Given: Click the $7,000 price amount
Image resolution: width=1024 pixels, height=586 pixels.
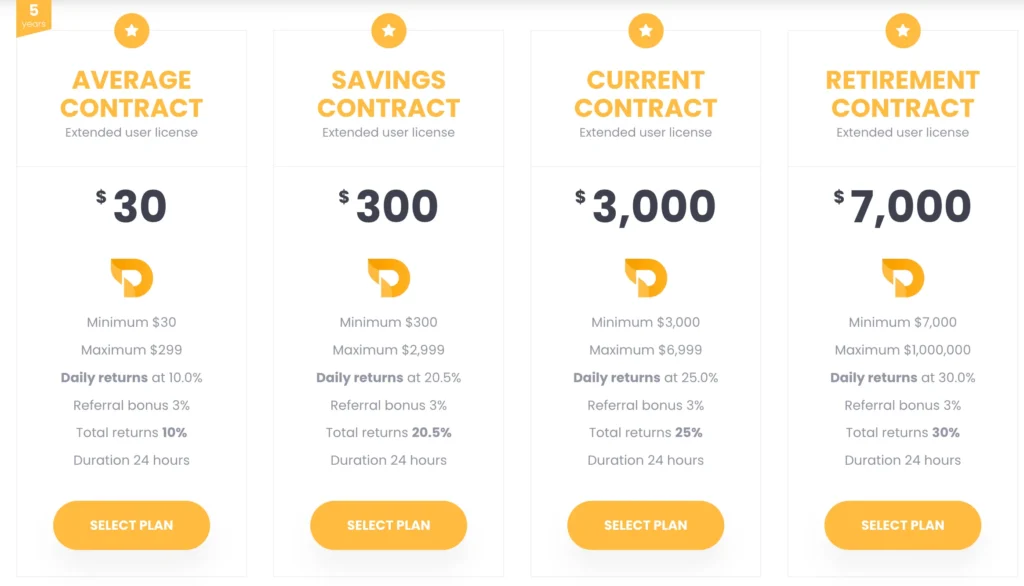Looking at the screenshot, I should point(910,207).
